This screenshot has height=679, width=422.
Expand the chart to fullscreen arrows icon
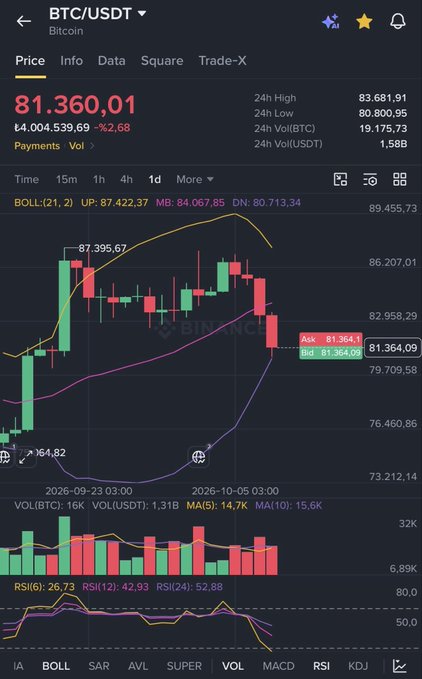click(x=26, y=456)
